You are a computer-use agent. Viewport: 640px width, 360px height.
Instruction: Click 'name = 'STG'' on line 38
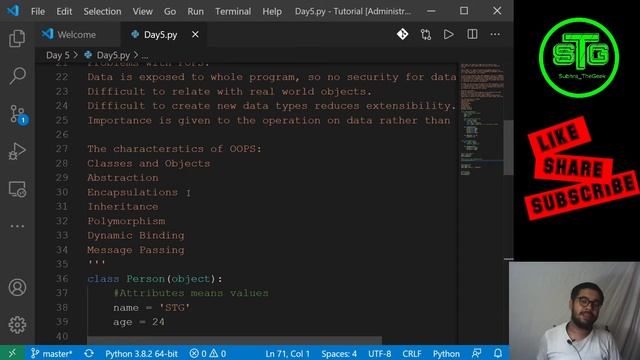(x=151, y=308)
